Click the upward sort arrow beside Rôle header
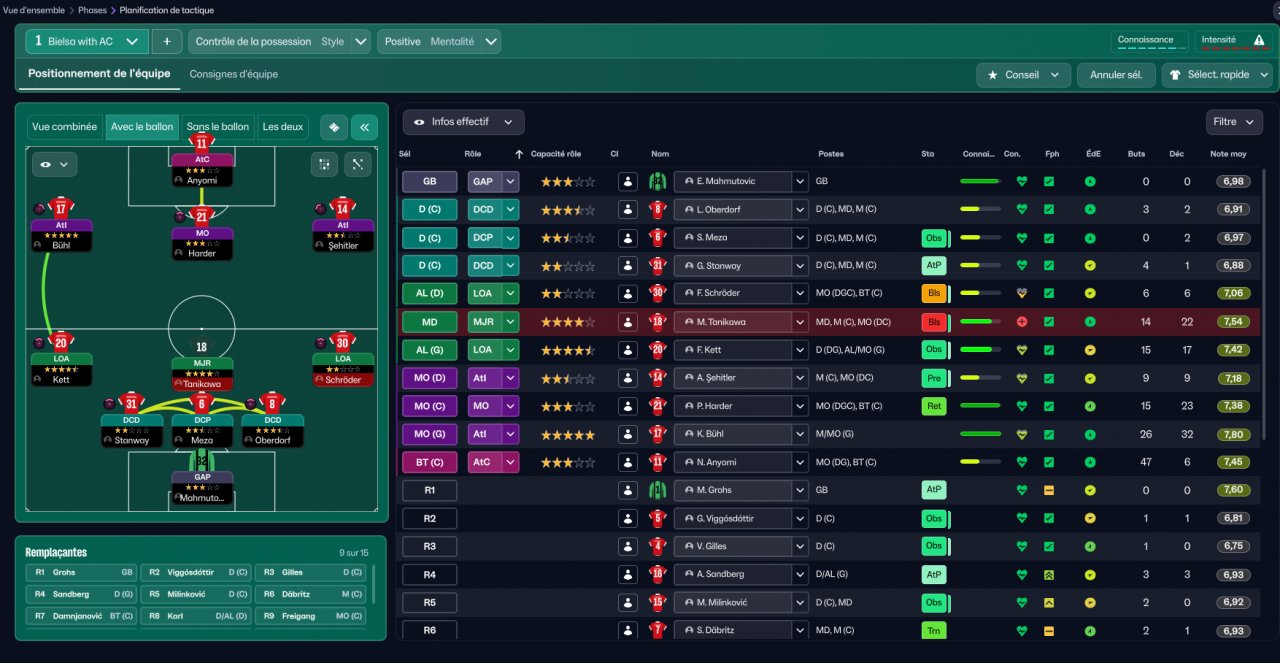Image resolution: width=1280 pixels, height=663 pixels. (x=519, y=154)
